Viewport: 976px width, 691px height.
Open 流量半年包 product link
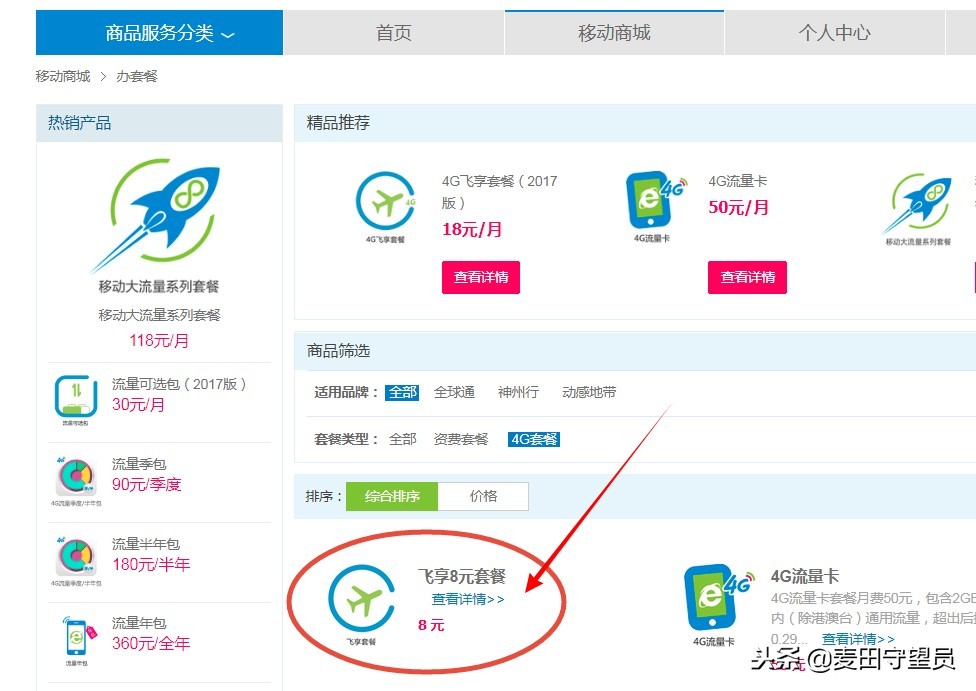pyautogui.click(x=146, y=543)
